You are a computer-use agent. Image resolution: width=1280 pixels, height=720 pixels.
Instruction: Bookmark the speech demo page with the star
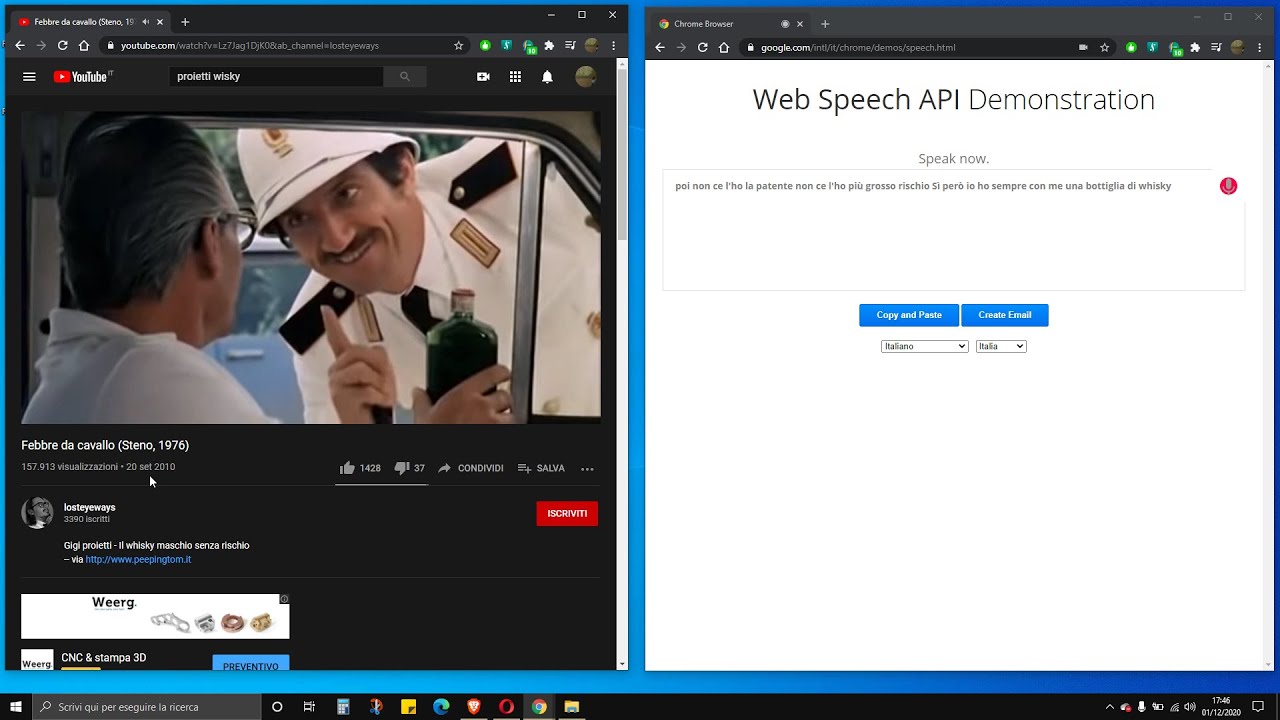pyautogui.click(x=1104, y=47)
